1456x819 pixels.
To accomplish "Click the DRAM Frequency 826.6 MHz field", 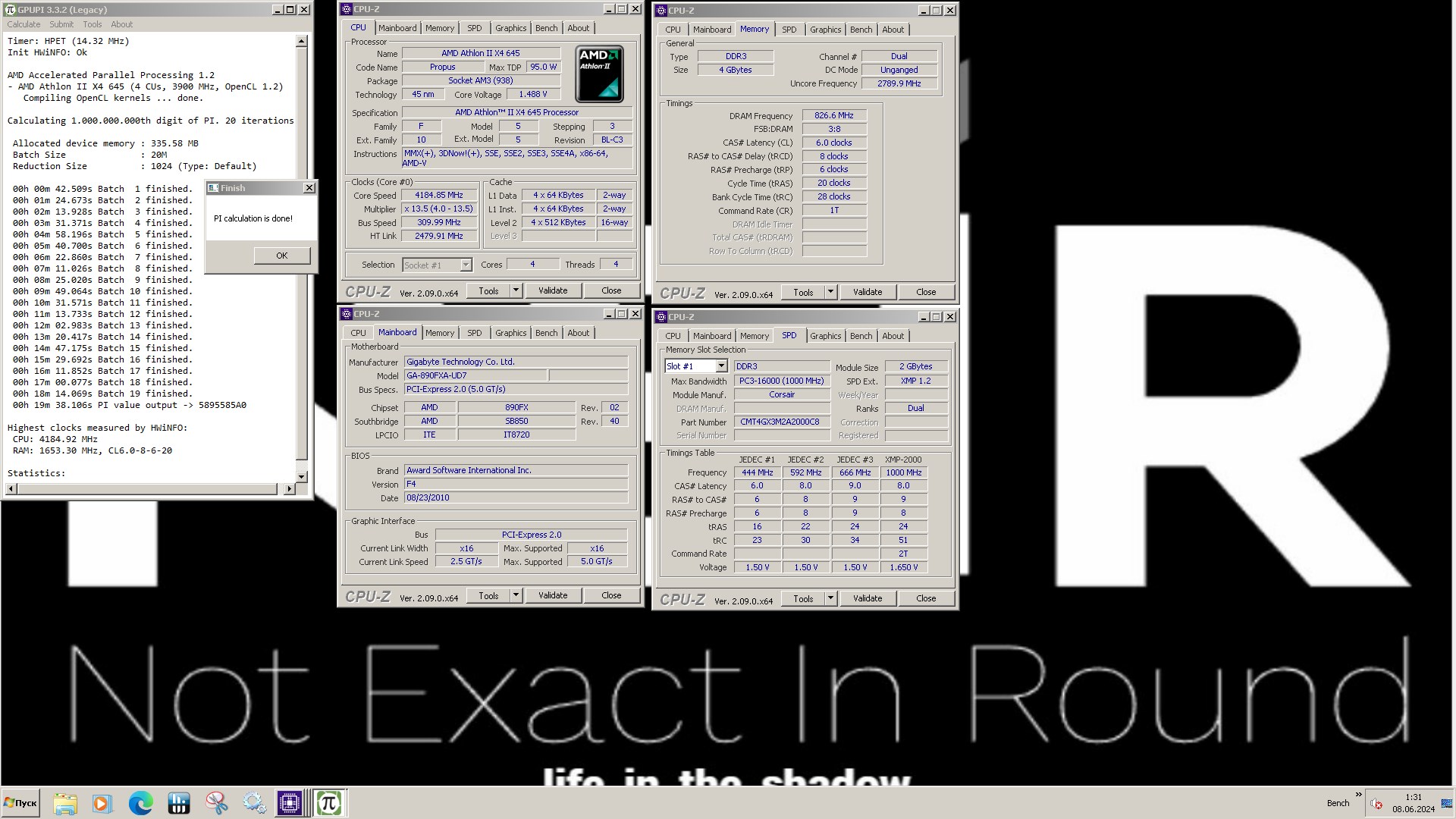I will pyautogui.click(x=834, y=115).
